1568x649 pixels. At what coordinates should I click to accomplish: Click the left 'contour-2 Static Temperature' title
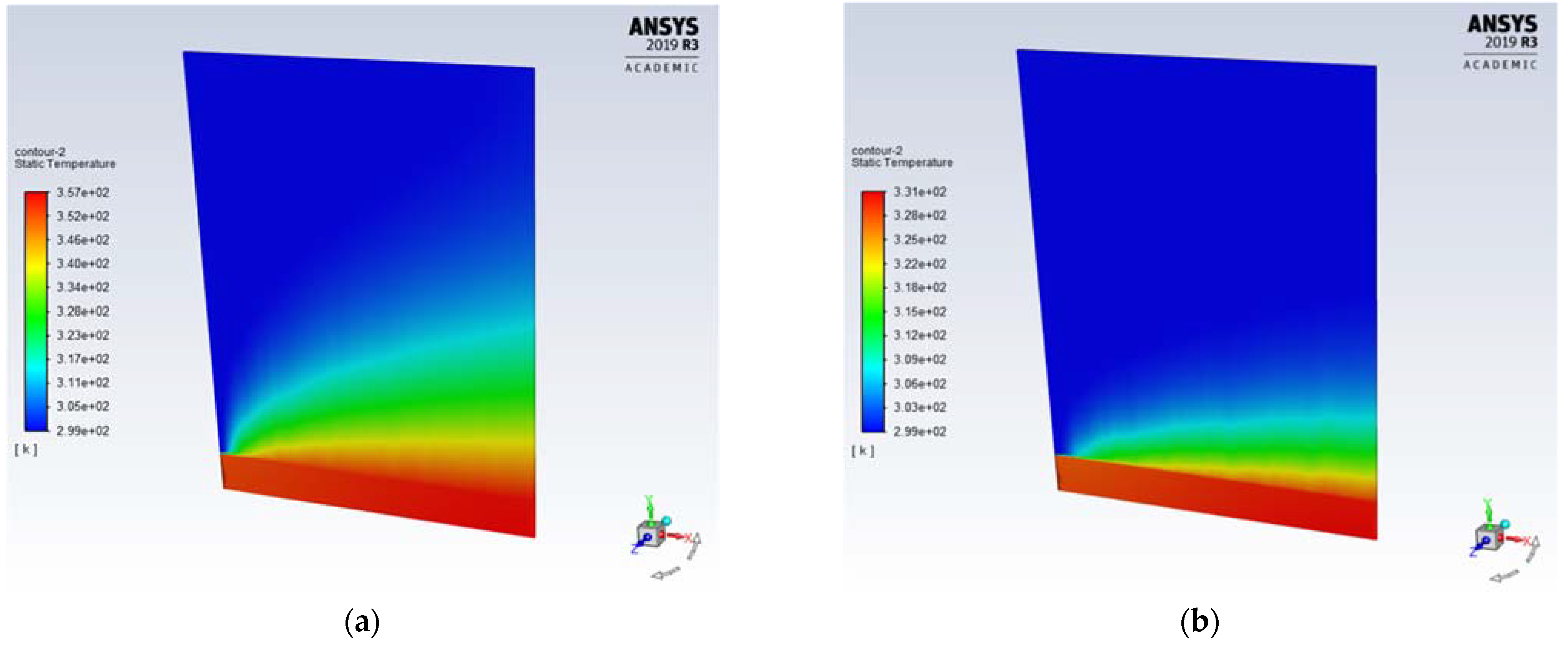coord(65,158)
